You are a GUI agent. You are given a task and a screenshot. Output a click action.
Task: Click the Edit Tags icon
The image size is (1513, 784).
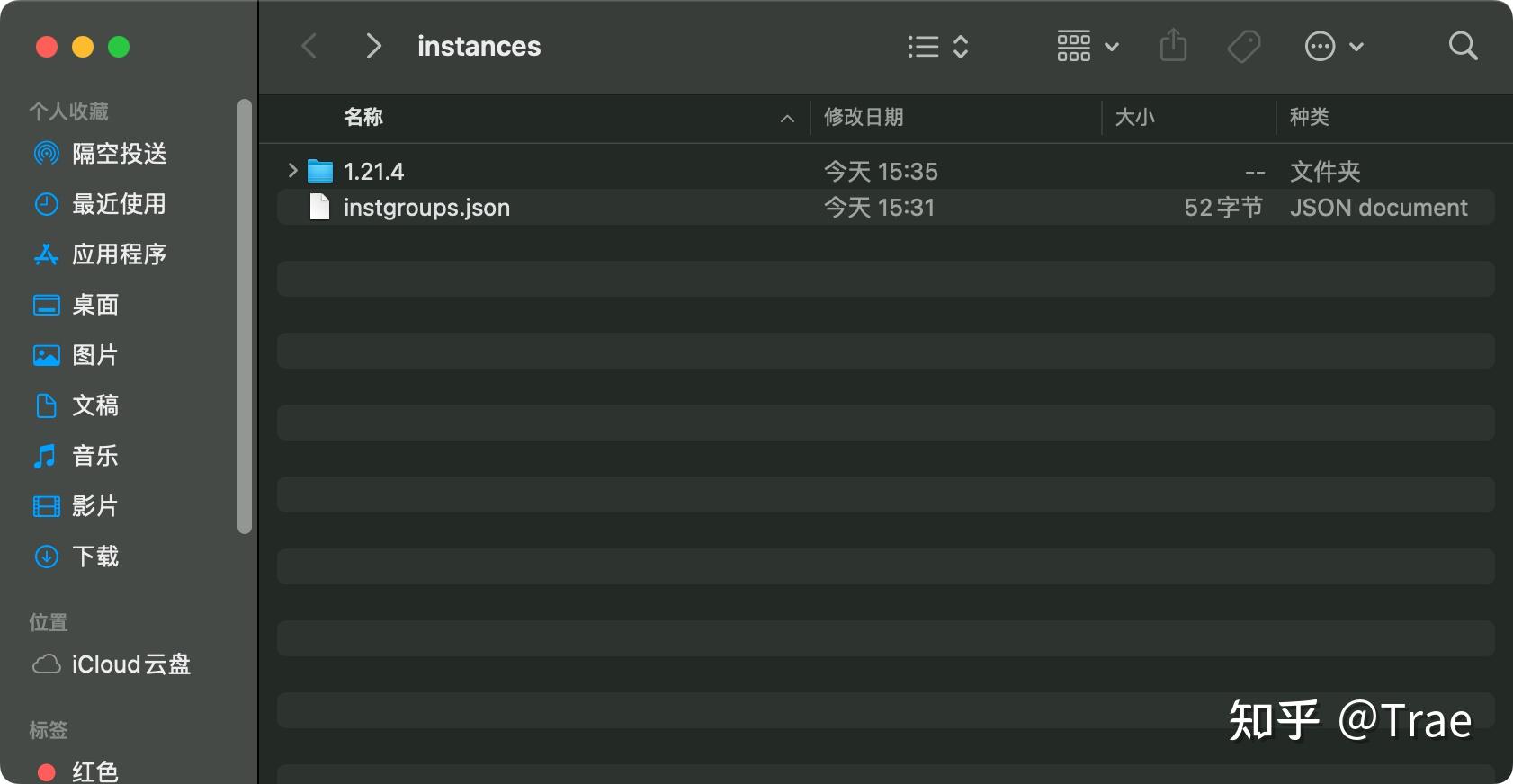(x=1244, y=46)
